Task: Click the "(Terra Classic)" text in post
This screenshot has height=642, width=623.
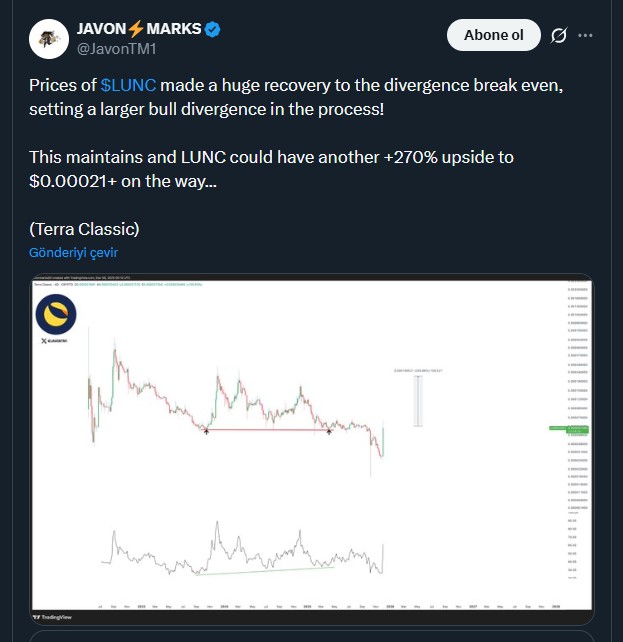Action: click(x=85, y=228)
